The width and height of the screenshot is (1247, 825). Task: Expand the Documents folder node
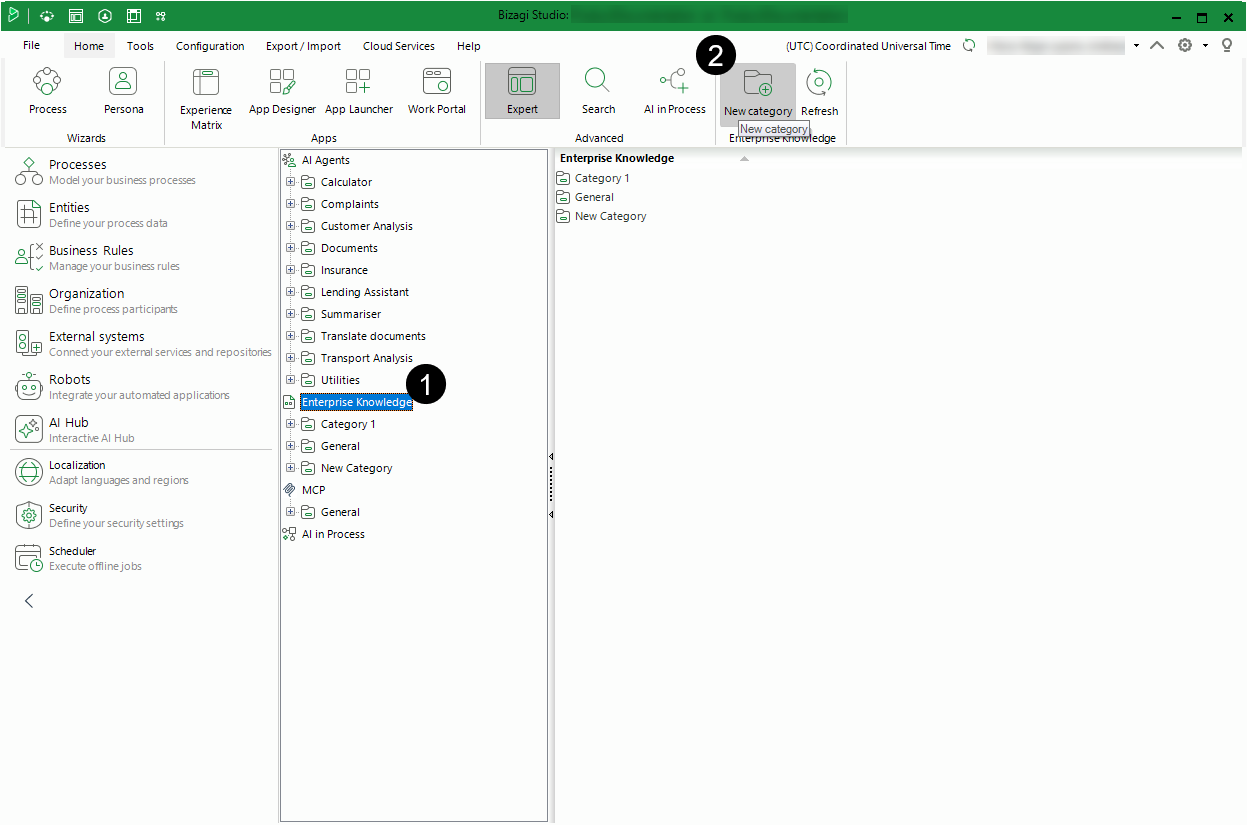[291, 248]
